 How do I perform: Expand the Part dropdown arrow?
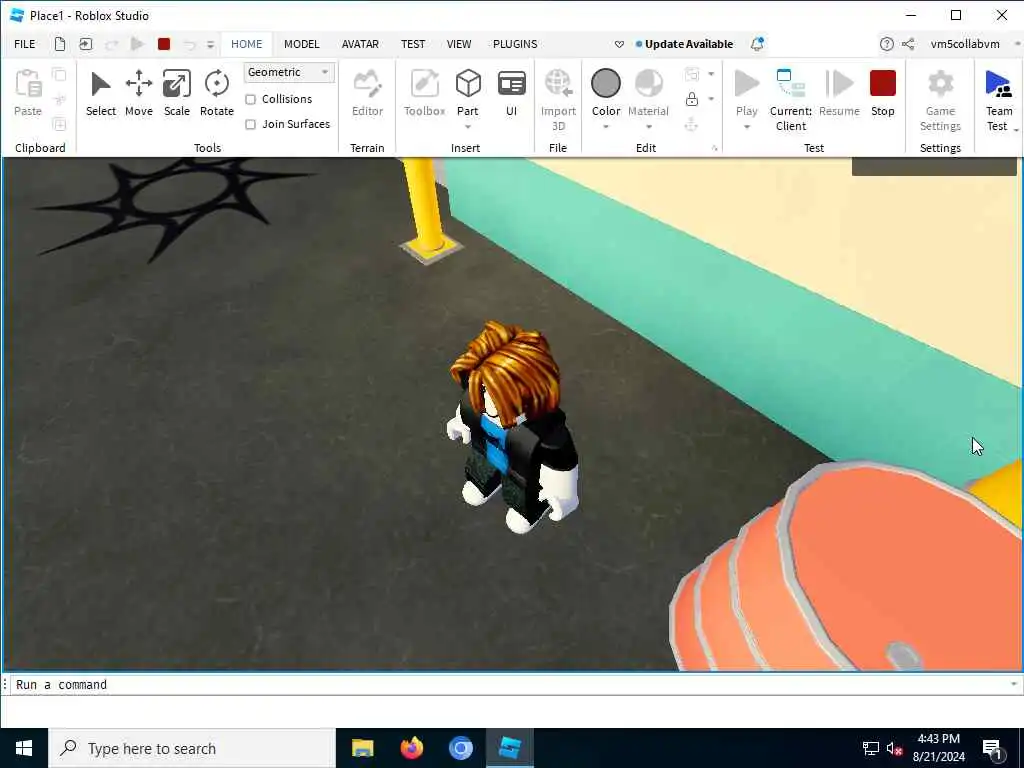click(x=468, y=127)
